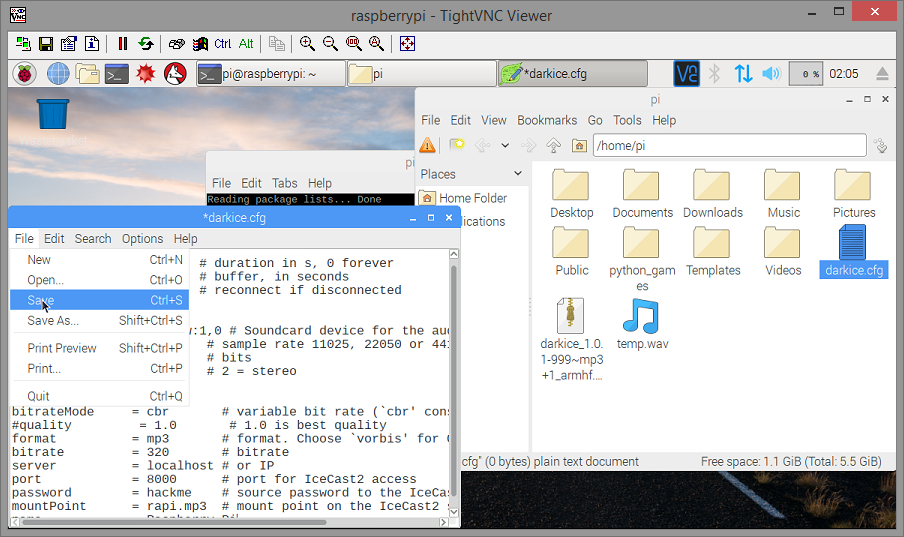This screenshot has height=537, width=904.
Task: Expand the history dropdown arrow in file manager
Action: [505, 145]
